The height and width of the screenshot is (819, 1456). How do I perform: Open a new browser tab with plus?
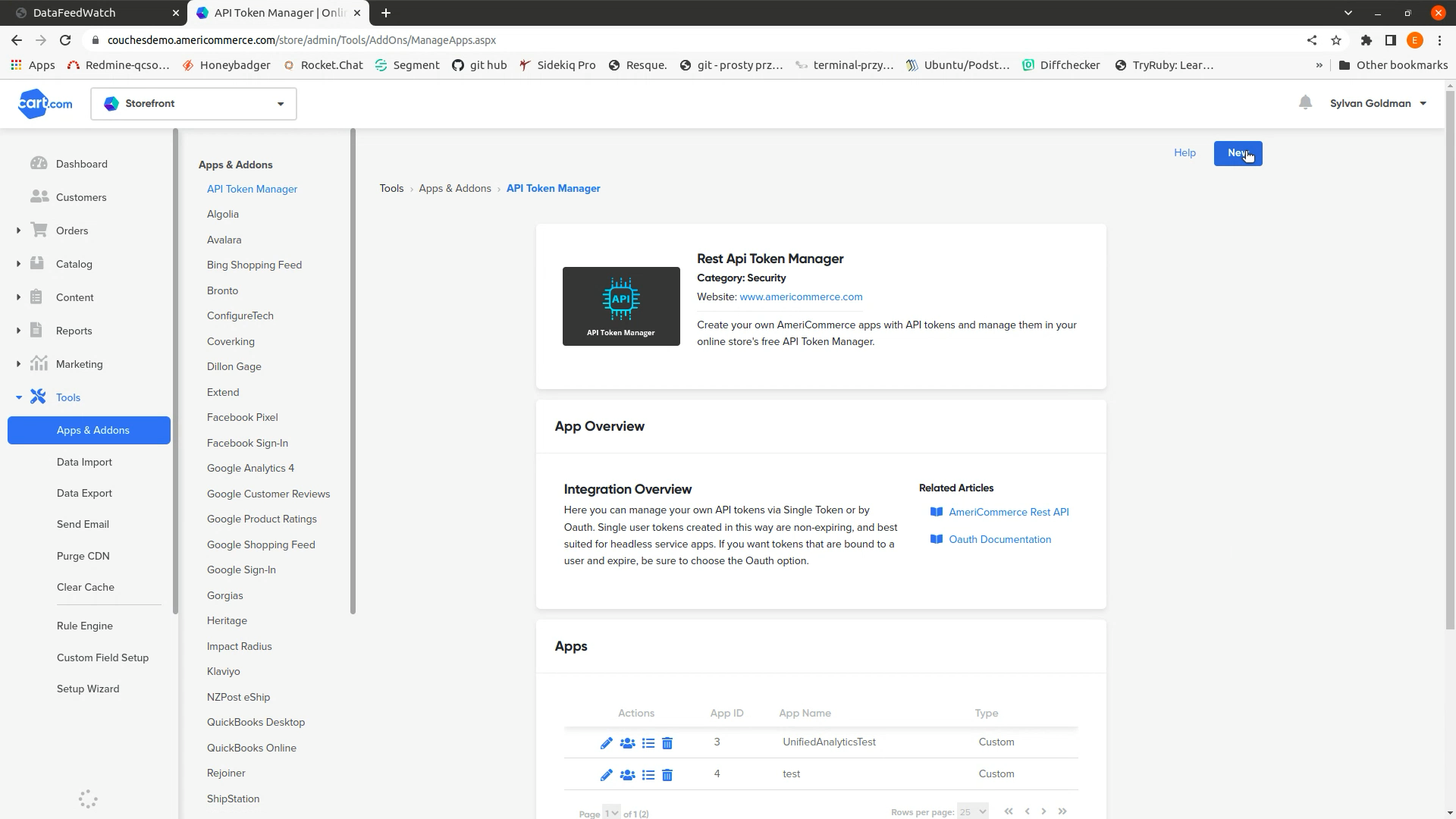[386, 13]
